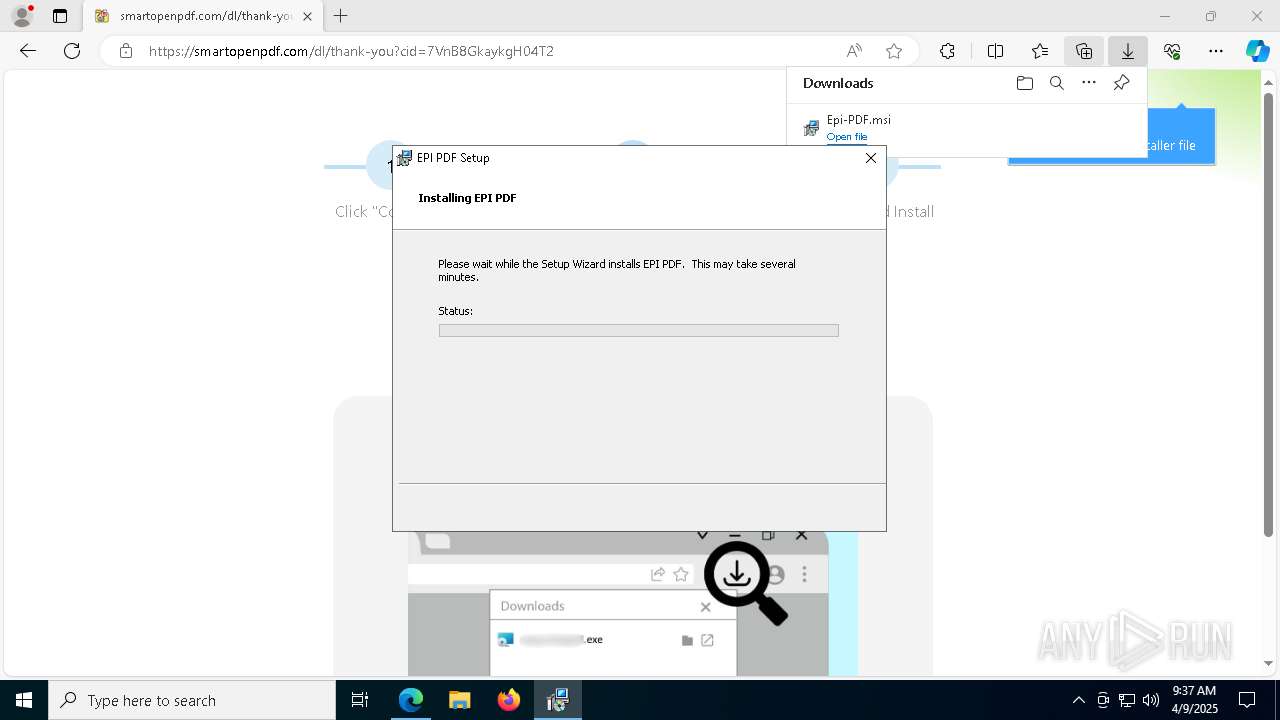
Task: Launch Copilot sidebar
Action: [x=1257, y=51]
